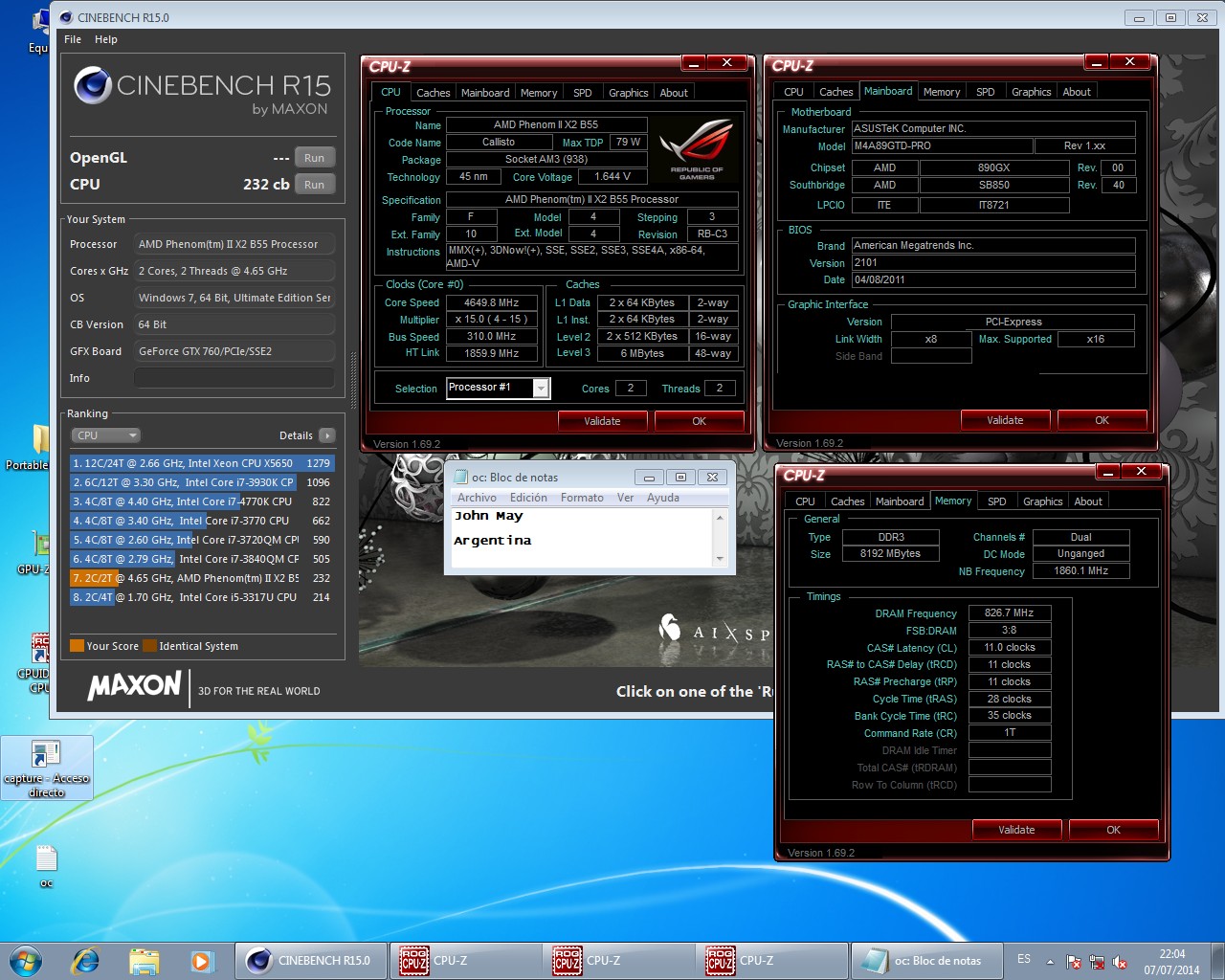Click the Info input field
1225x980 pixels.
point(234,378)
